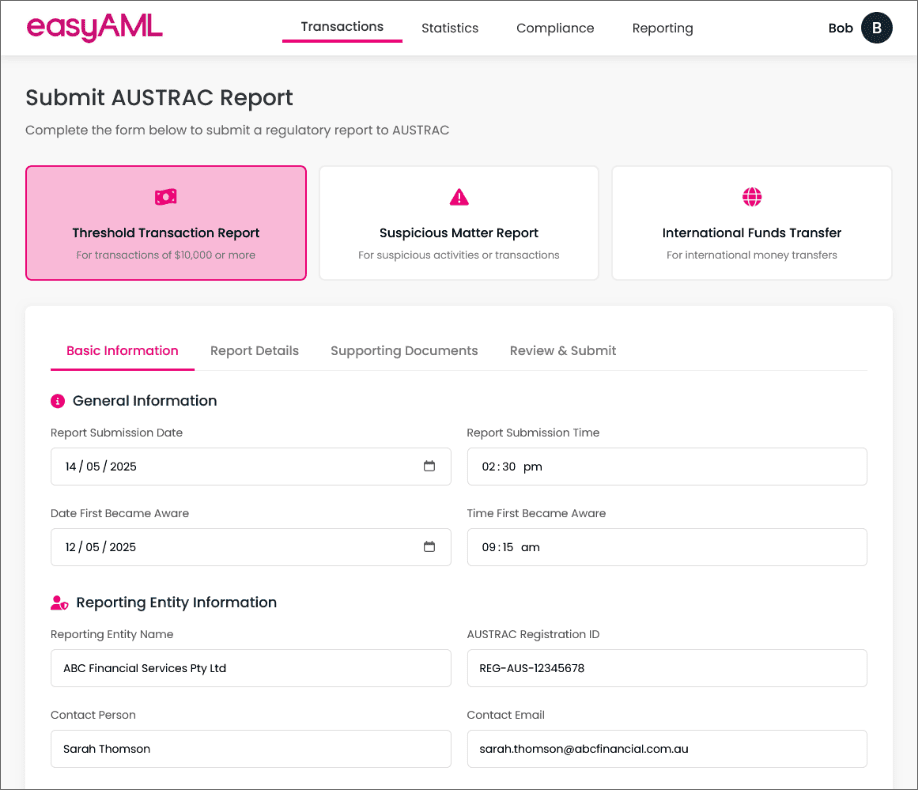Click the General Information heading text
This screenshot has height=790, width=918.
click(145, 401)
